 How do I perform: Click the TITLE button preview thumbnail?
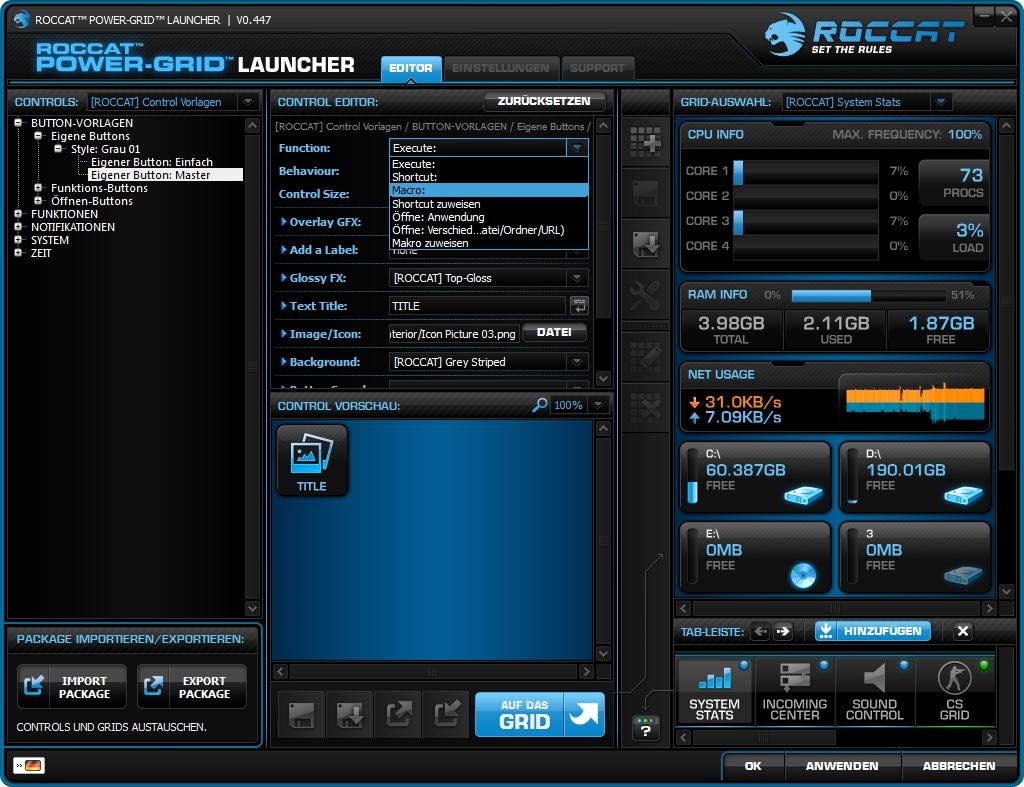(x=312, y=460)
